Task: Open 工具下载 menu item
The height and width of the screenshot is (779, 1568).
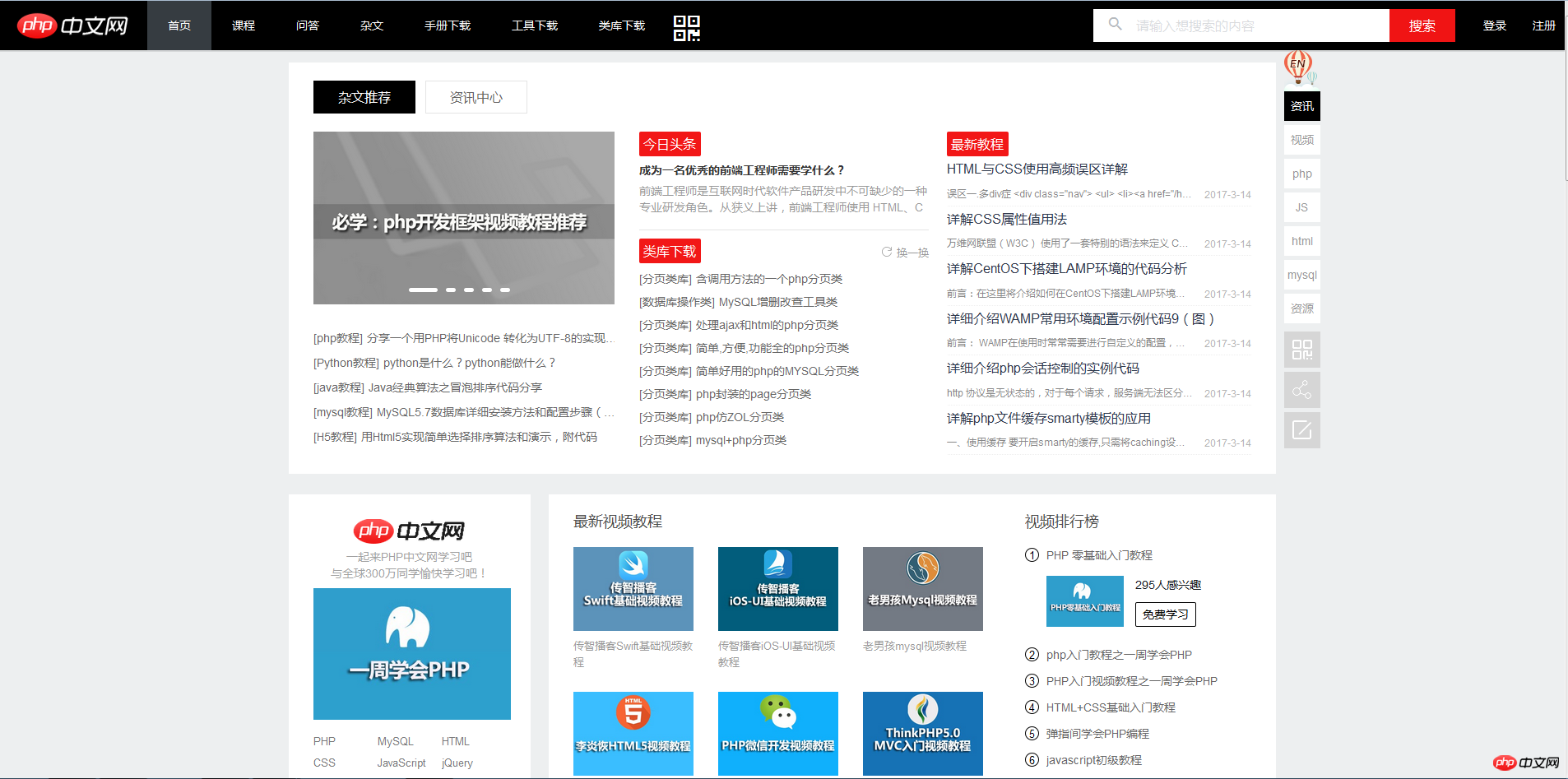Action: (535, 26)
